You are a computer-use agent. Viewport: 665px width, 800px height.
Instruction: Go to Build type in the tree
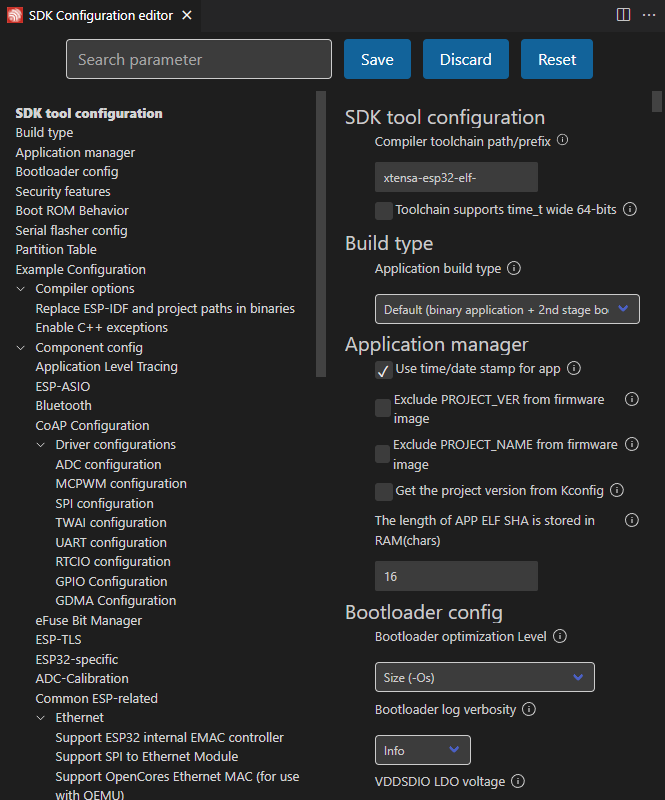point(44,133)
